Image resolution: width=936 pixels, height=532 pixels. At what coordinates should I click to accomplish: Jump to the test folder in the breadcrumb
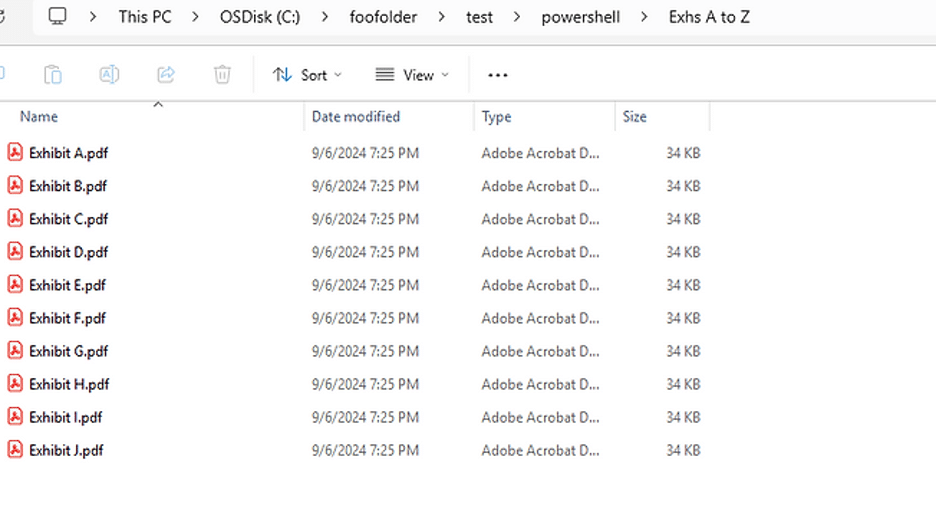coord(479,16)
